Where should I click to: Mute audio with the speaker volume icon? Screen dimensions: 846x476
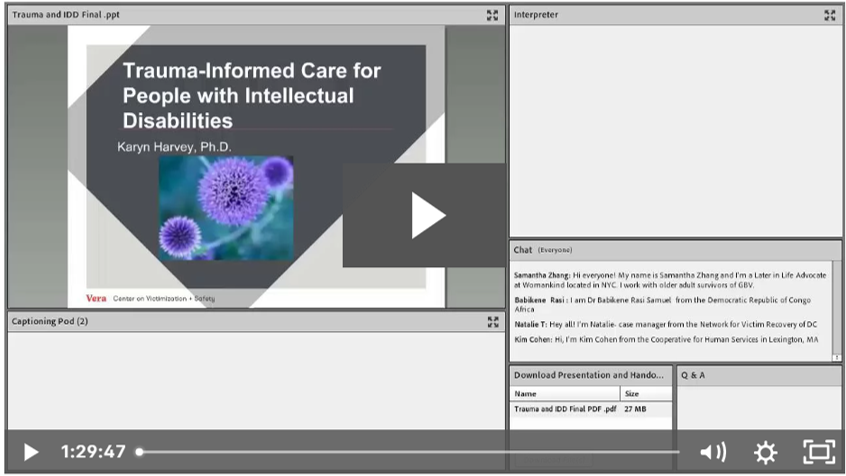tap(712, 452)
